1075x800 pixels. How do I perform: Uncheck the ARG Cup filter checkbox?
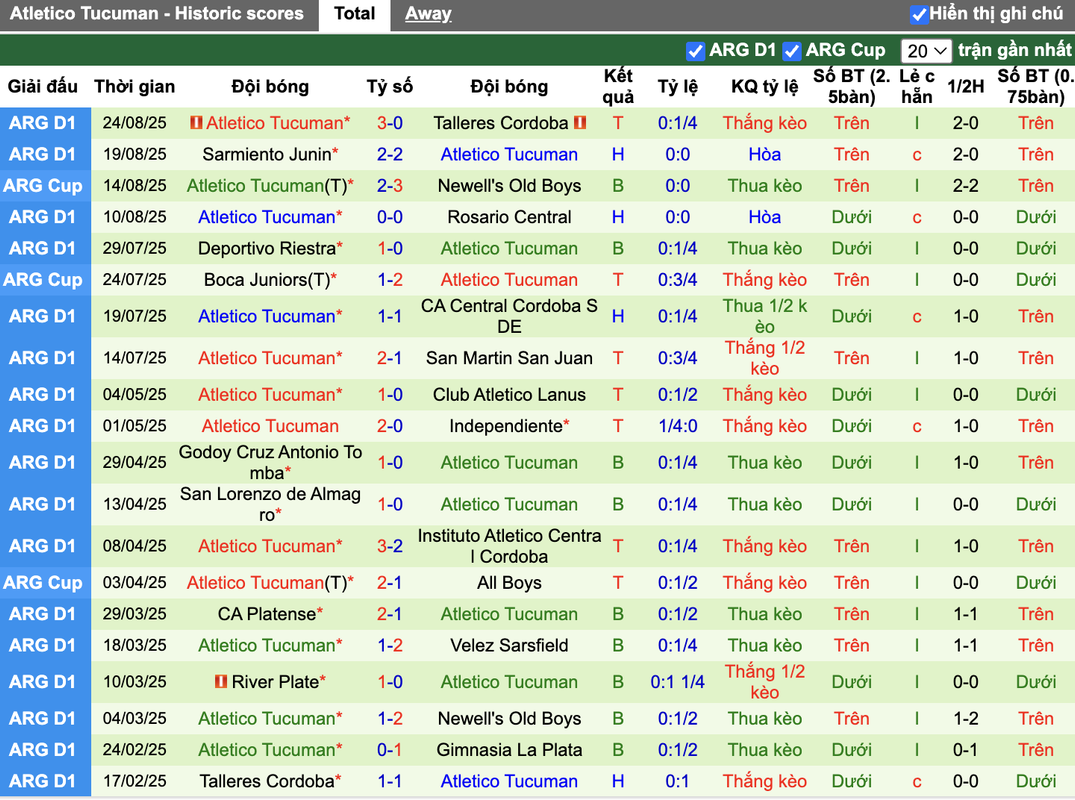pos(792,51)
